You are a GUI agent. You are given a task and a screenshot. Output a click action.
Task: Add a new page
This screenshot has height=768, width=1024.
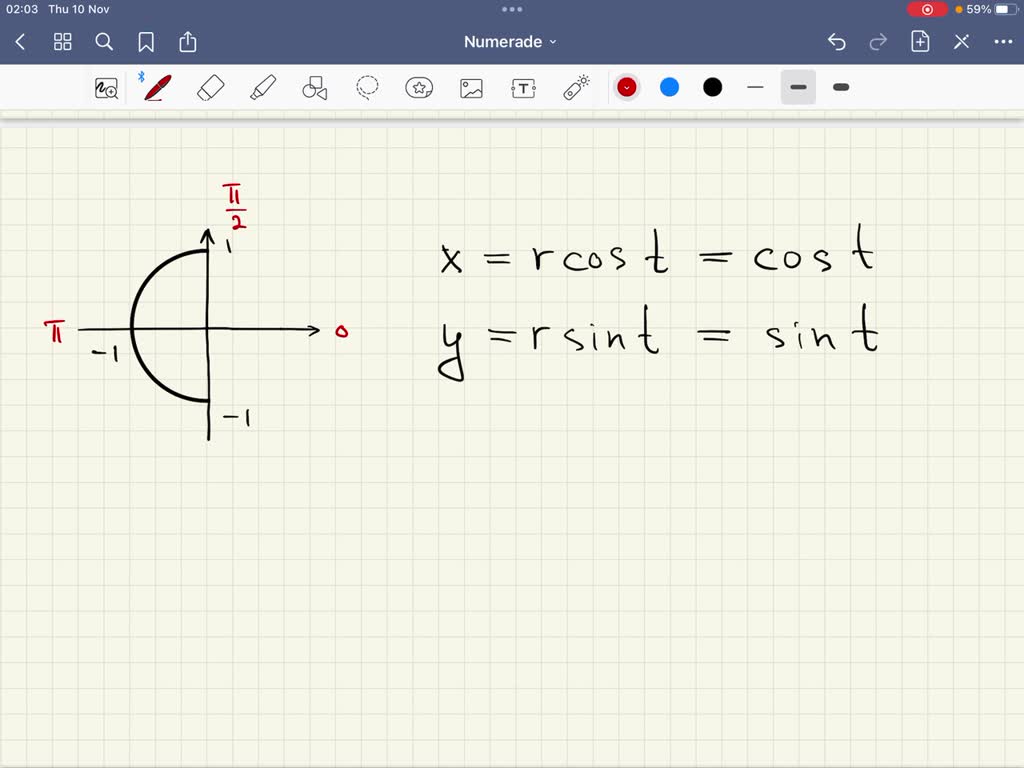(919, 41)
